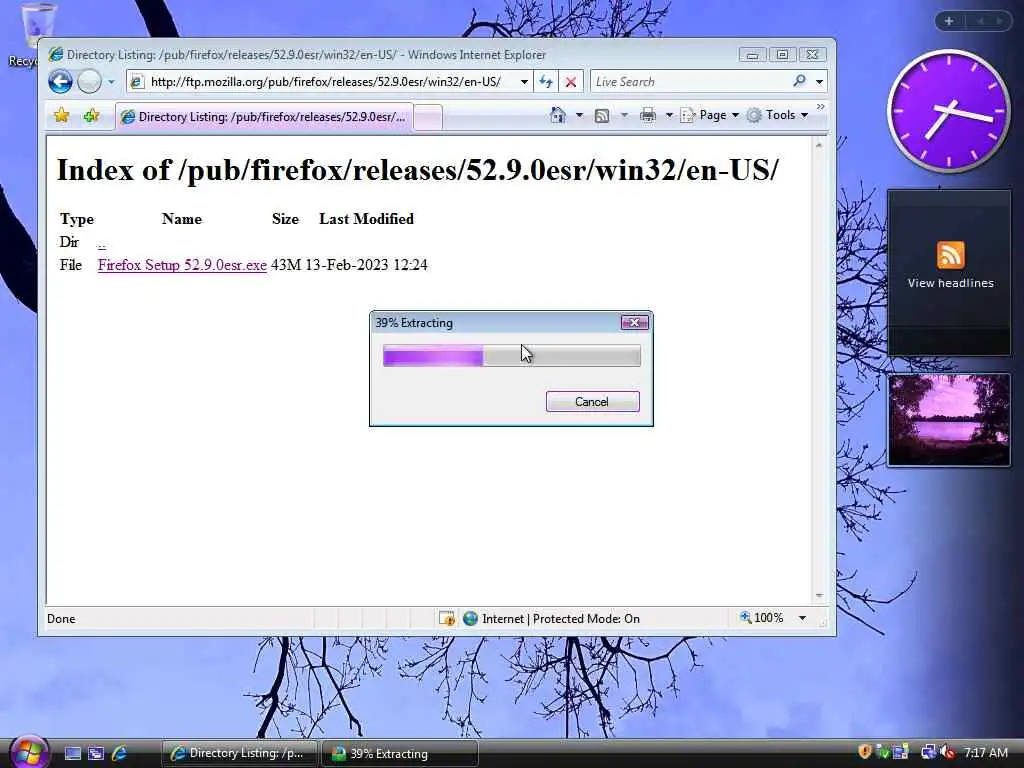
Task: Open a new blank tab
Action: tap(428, 118)
